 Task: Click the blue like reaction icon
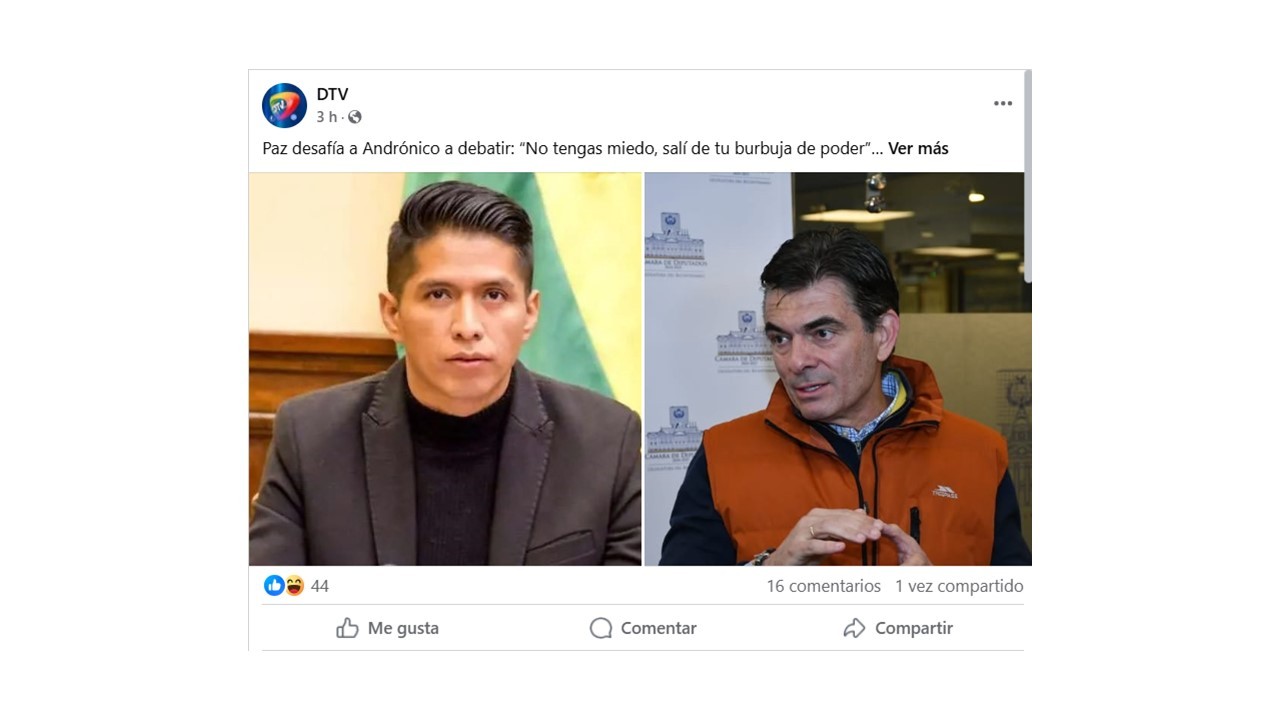coord(274,586)
